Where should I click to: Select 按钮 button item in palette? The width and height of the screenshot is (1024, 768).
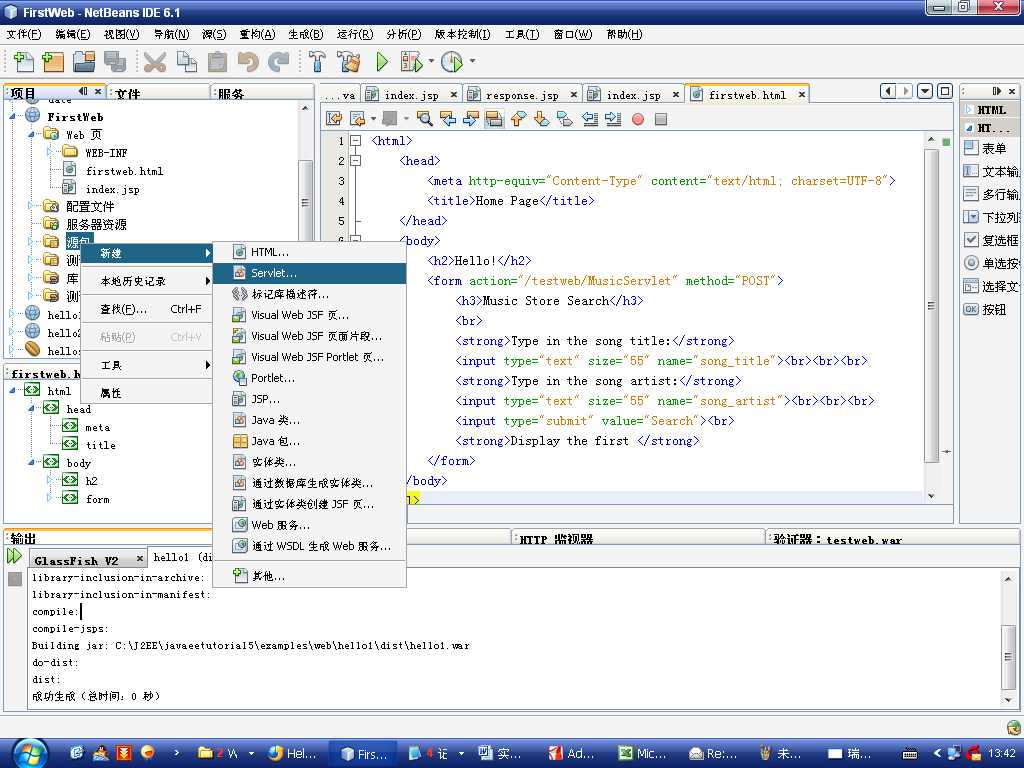(x=989, y=310)
